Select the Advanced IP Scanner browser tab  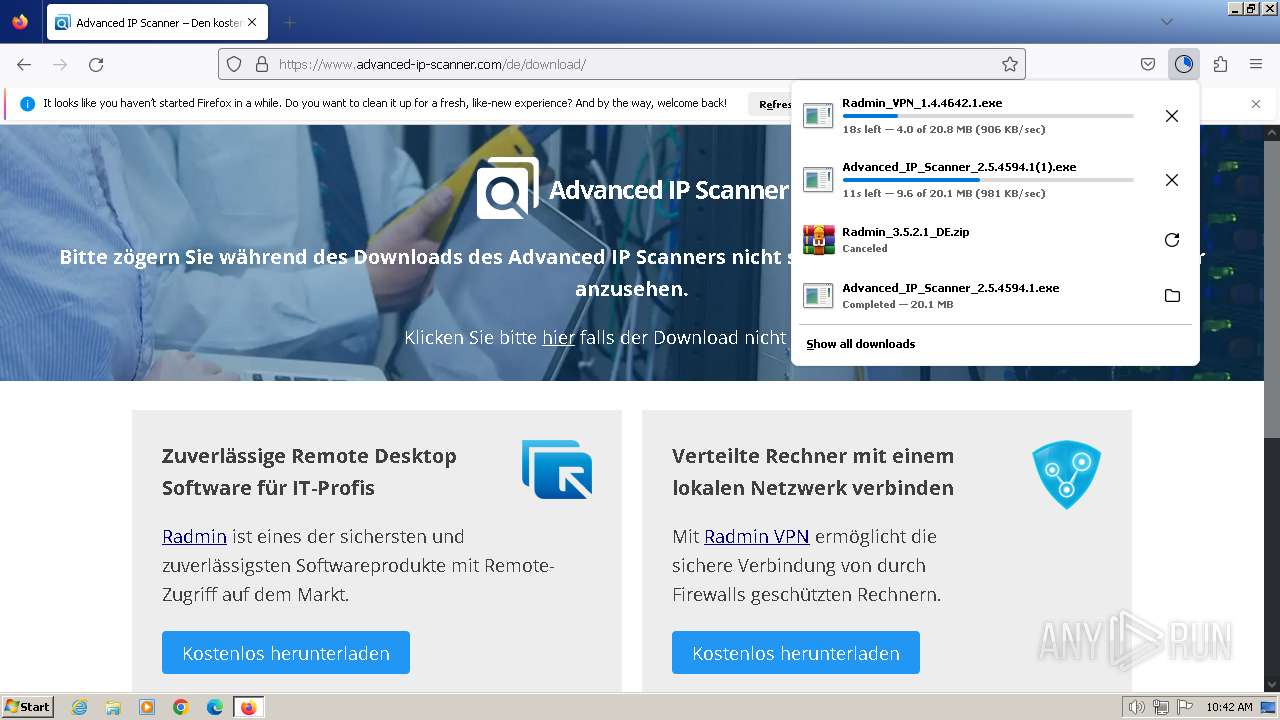pos(156,22)
